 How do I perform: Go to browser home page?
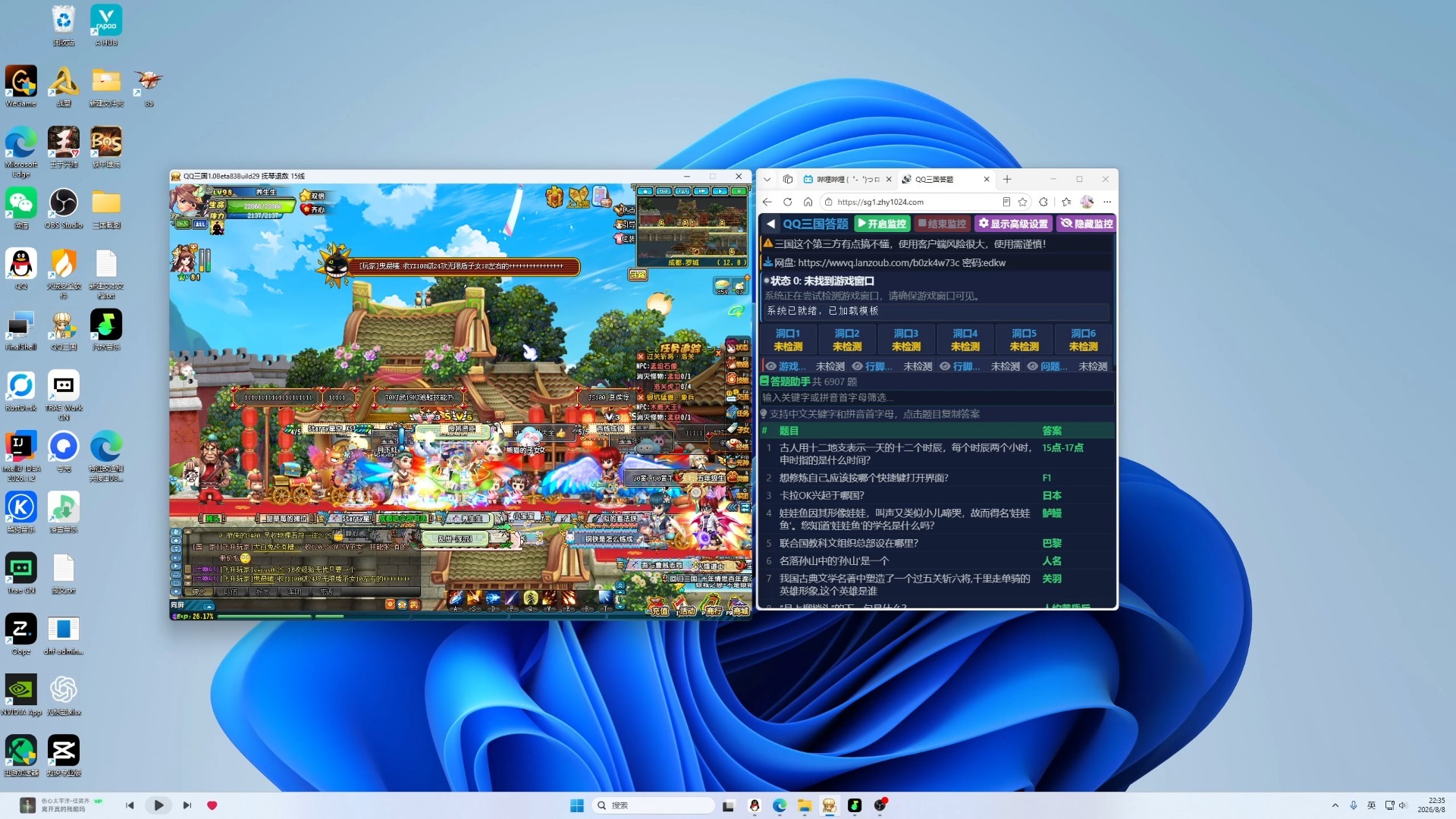[808, 202]
